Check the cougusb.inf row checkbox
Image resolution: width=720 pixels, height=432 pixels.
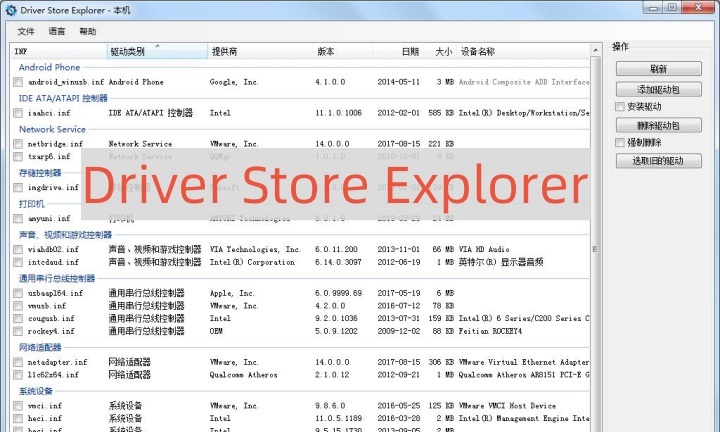tap(18, 318)
